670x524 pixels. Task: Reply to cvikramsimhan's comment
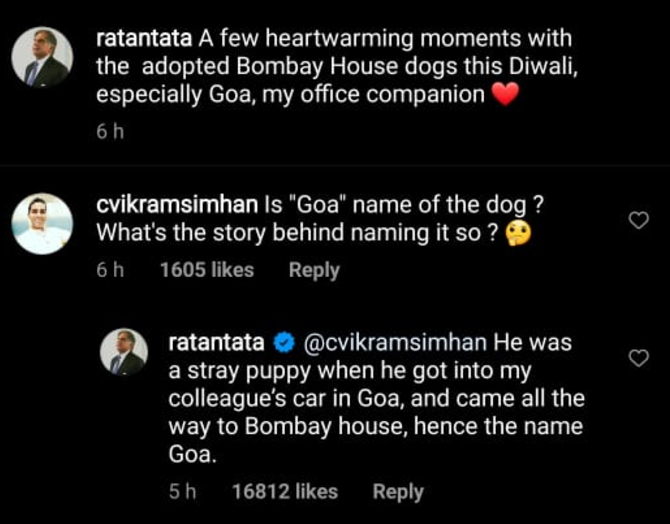coord(314,270)
